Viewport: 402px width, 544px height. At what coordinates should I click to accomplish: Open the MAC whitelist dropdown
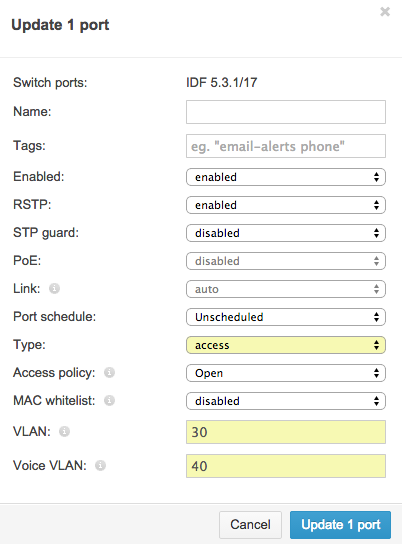(286, 401)
